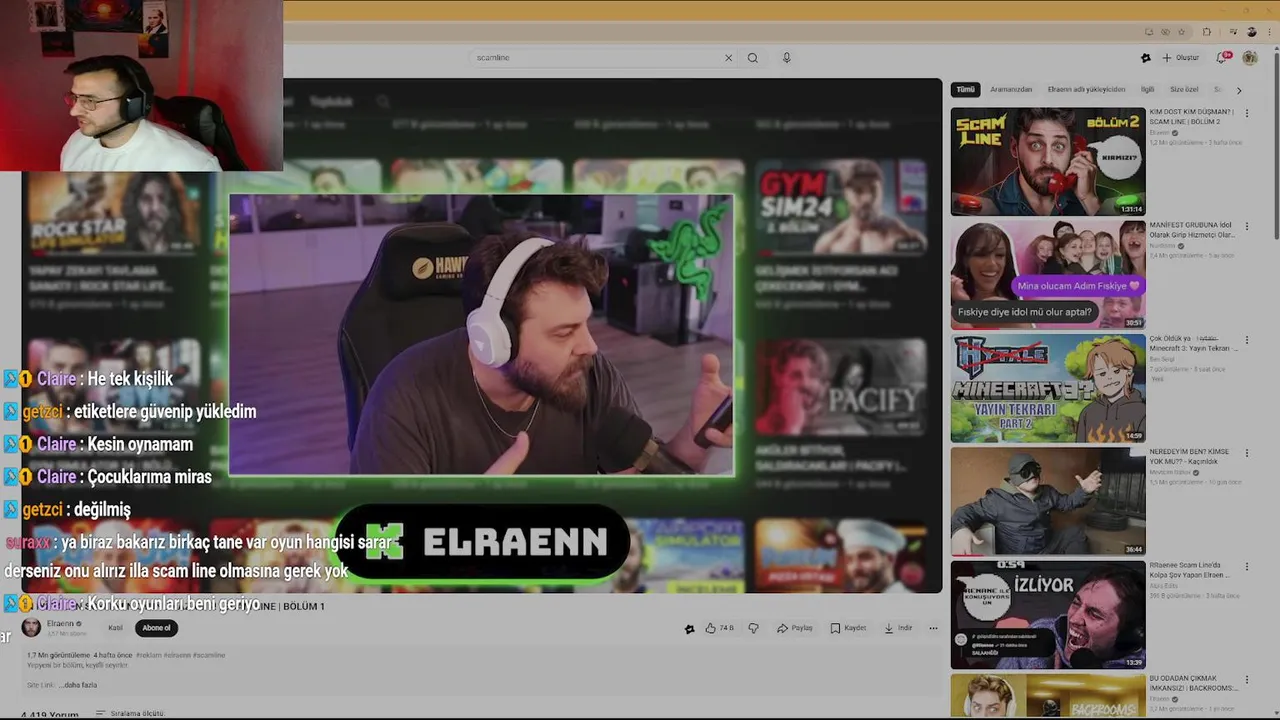This screenshot has height=720, width=1280.
Task: Open Mina olucam Adım Fiskiye thumbnail
Action: [1048, 275]
